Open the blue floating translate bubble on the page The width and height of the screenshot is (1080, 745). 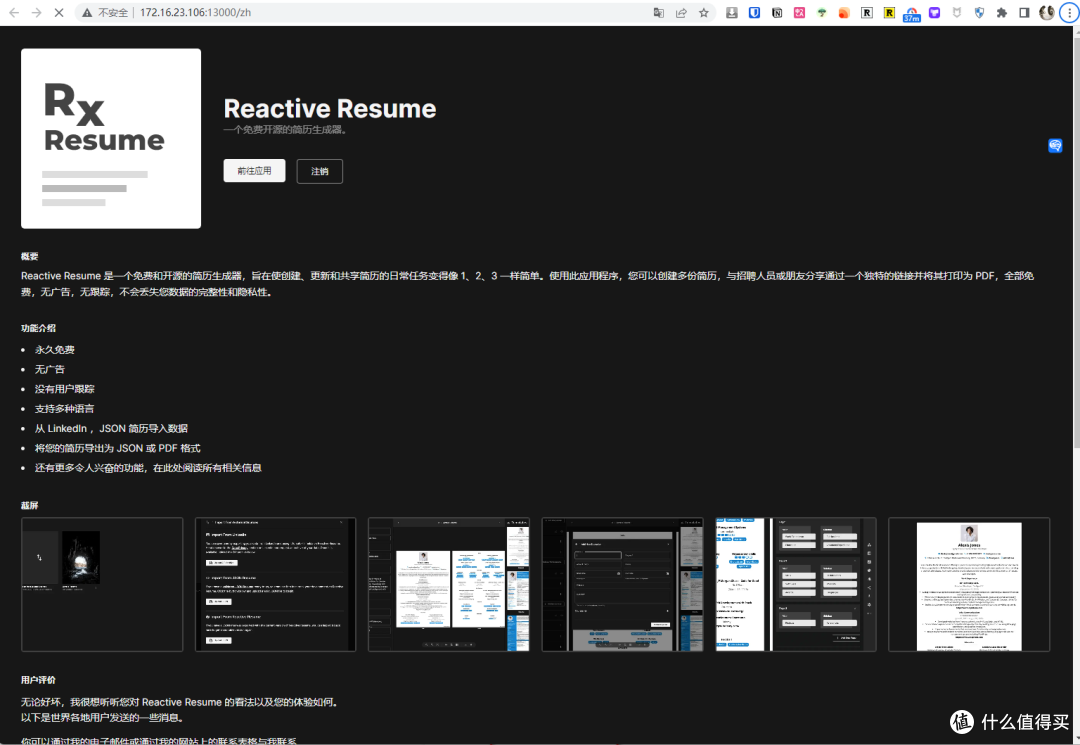pos(1055,145)
